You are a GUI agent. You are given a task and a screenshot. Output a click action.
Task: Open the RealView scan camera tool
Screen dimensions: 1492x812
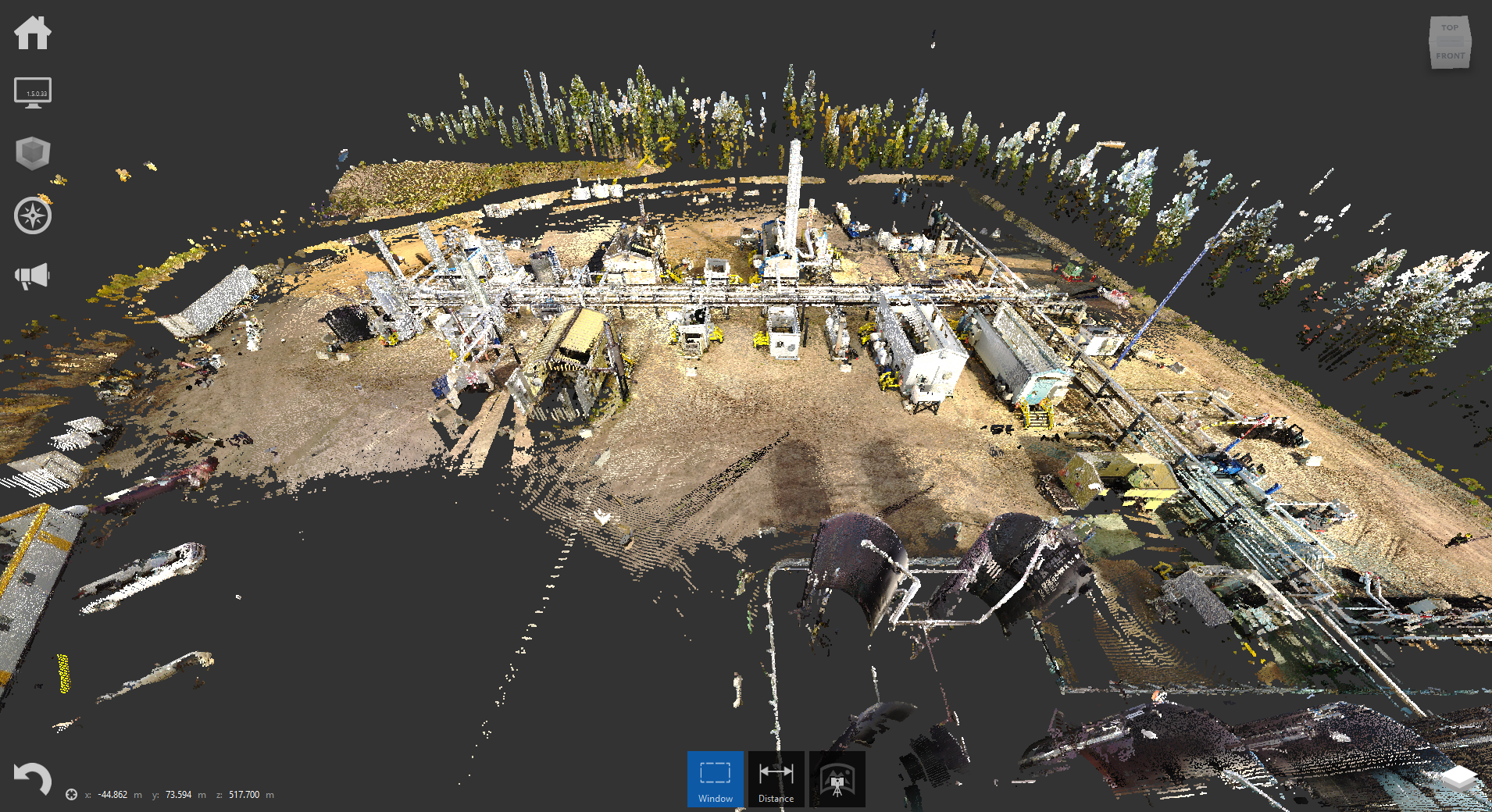(x=837, y=779)
